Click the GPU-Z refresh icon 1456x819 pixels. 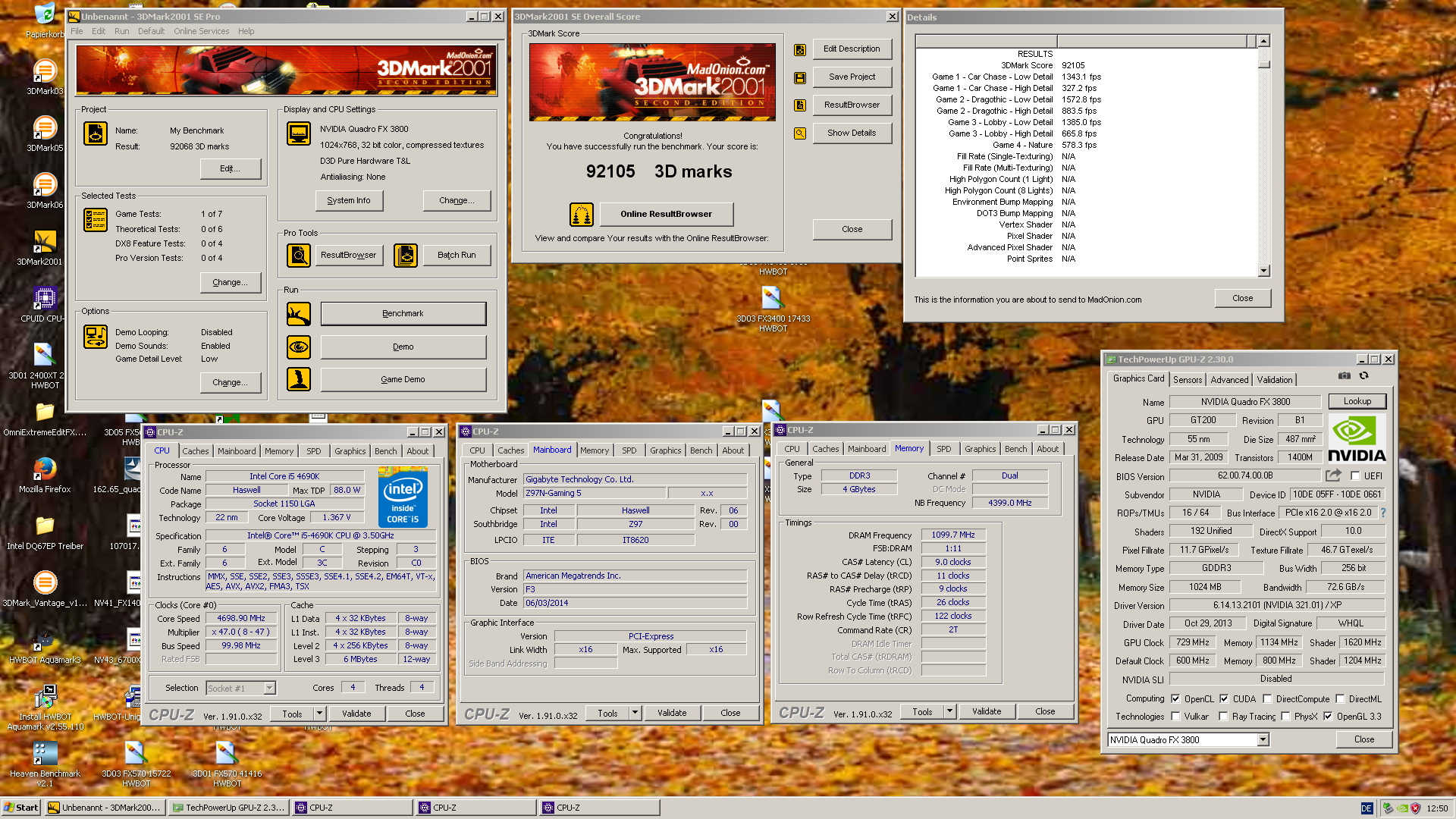click(x=1363, y=375)
